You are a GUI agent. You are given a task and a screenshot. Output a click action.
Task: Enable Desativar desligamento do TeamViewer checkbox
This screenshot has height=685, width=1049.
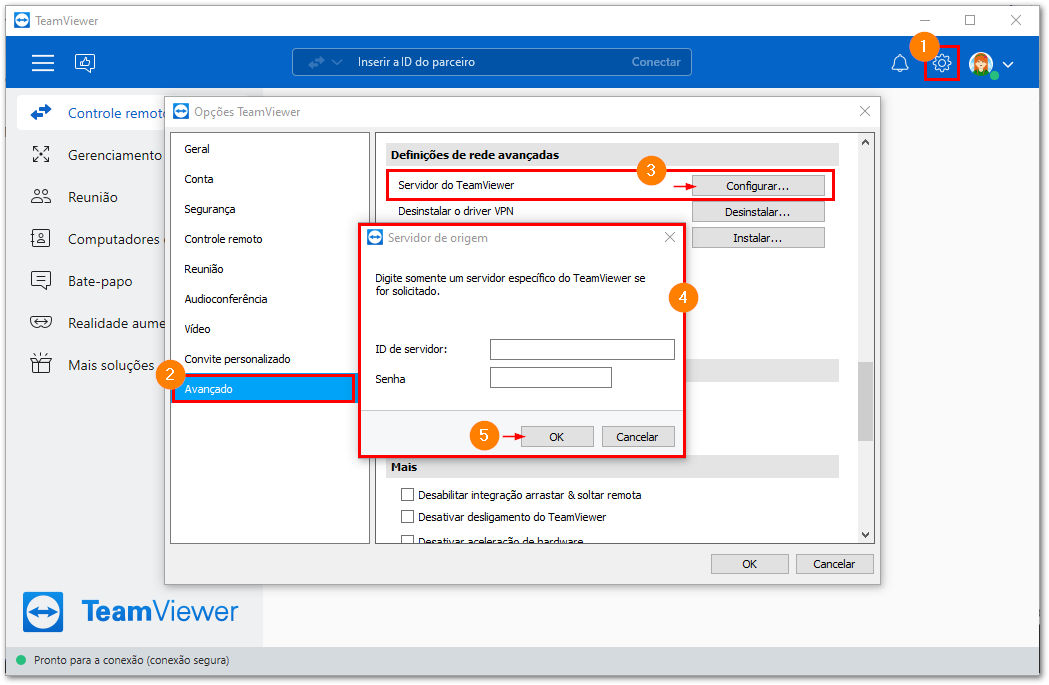(x=407, y=516)
